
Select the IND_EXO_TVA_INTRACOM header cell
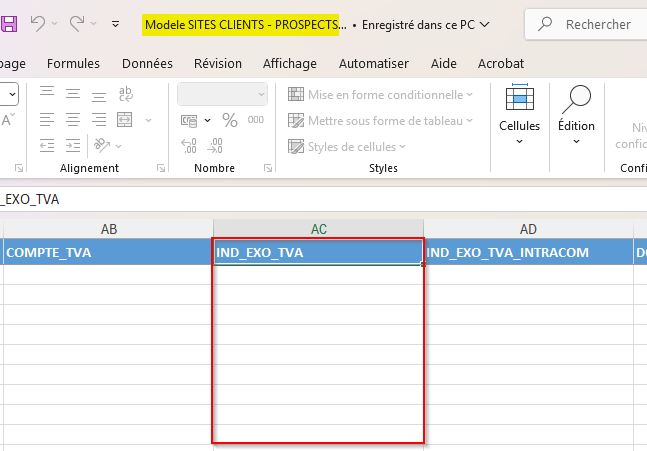click(527, 253)
